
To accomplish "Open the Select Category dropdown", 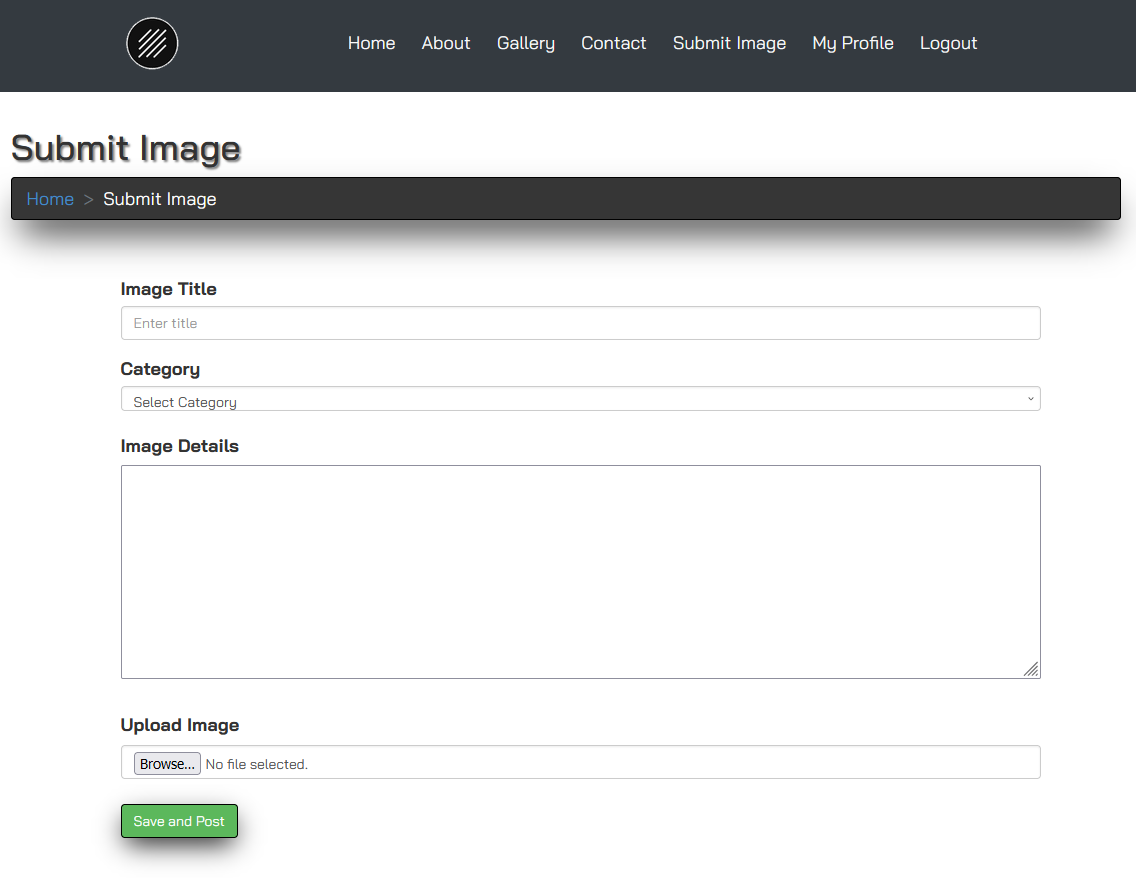I will tap(580, 399).
